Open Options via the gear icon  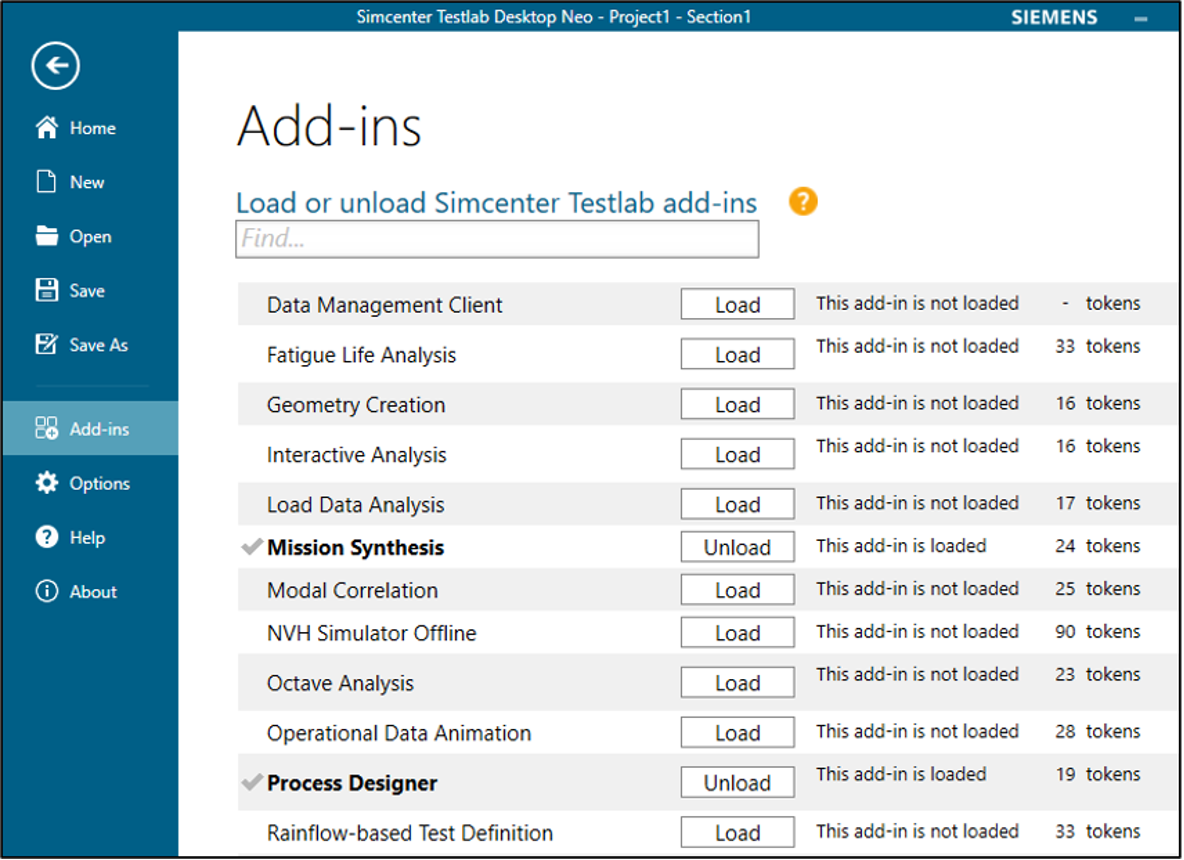click(x=47, y=483)
